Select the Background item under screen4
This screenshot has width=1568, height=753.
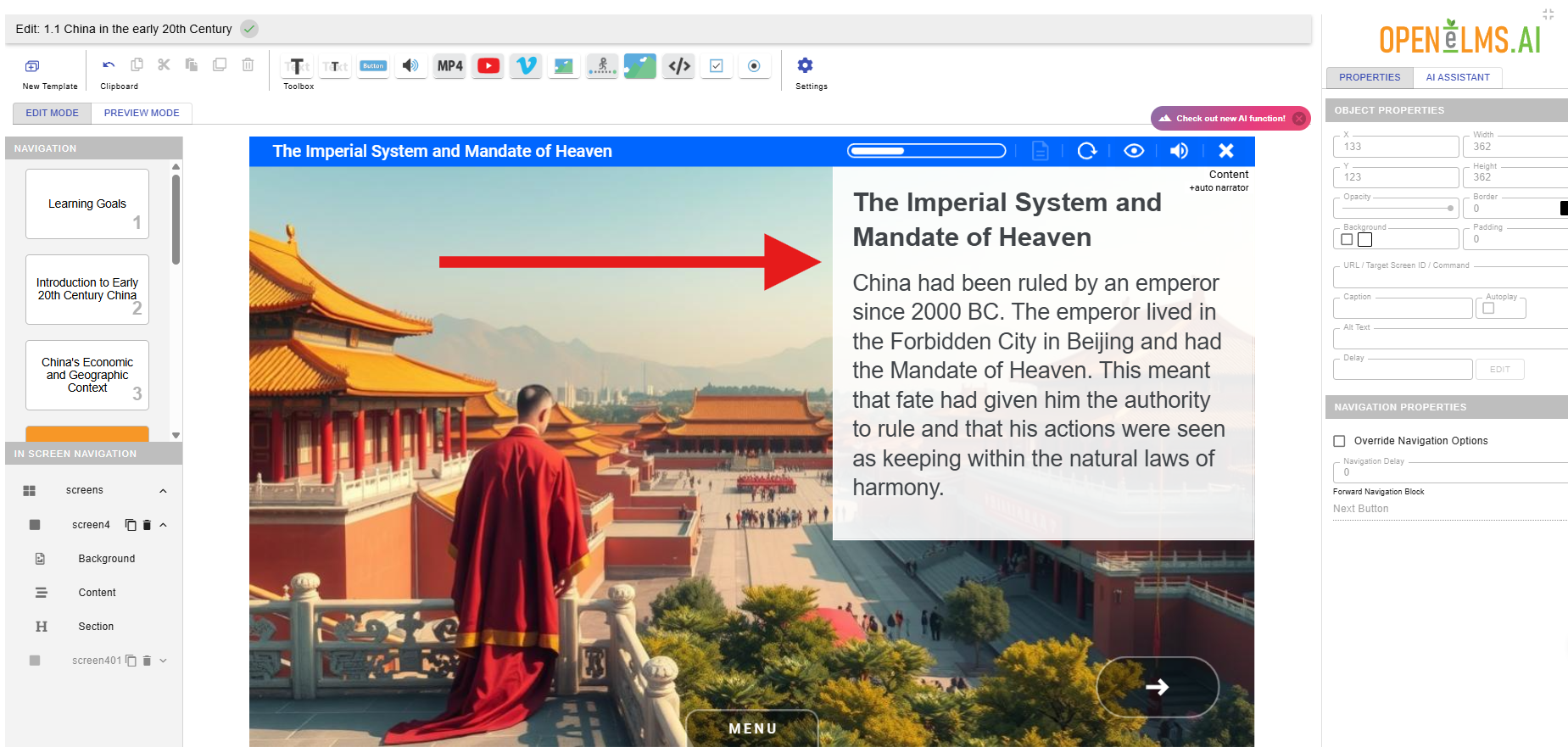point(107,559)
